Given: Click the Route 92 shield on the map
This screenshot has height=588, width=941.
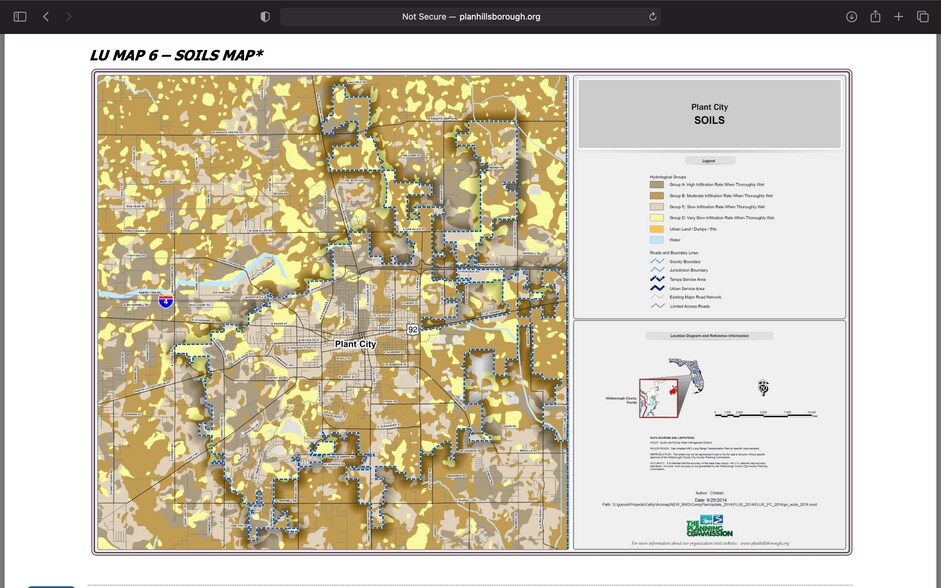Looking at the screenshot, I should (x=412, y=329).
